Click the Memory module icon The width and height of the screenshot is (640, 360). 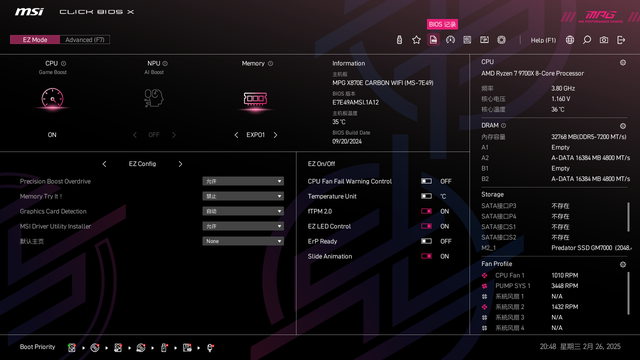coord(255,99)
